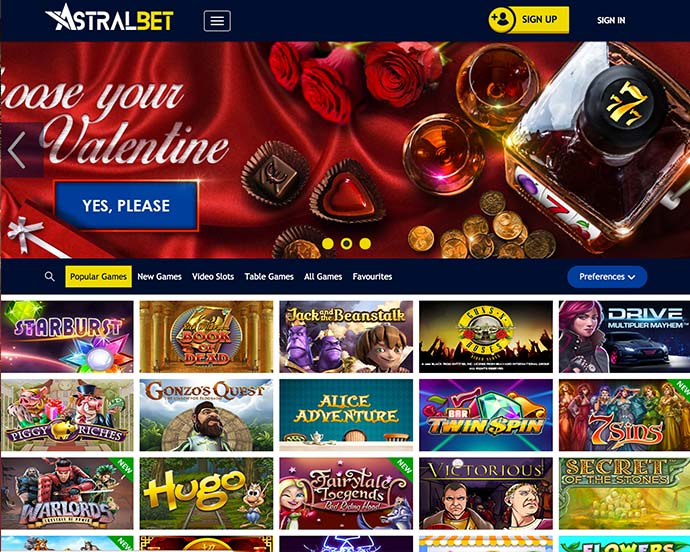The image size is (690, 552).
Task: Open the hamburger menu icon
Action: pyautogui.click(x=217, y=21)
